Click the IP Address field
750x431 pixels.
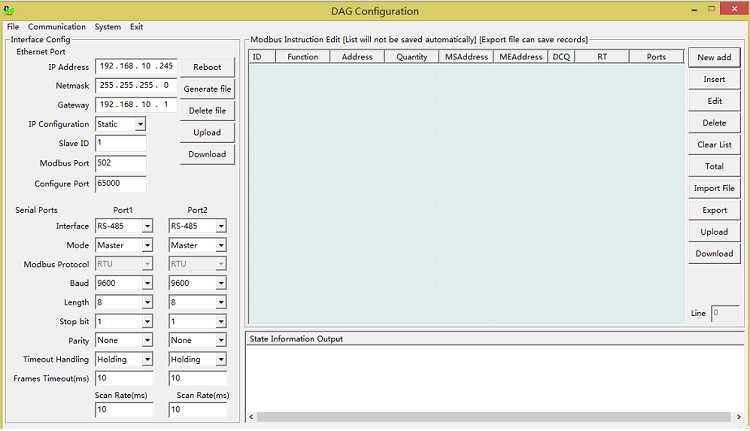click(136, 66)
